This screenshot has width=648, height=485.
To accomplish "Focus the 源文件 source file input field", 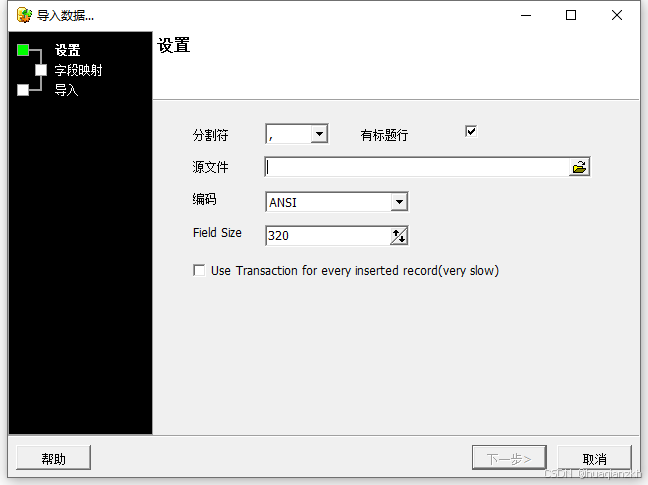I will tap(417, 167).
